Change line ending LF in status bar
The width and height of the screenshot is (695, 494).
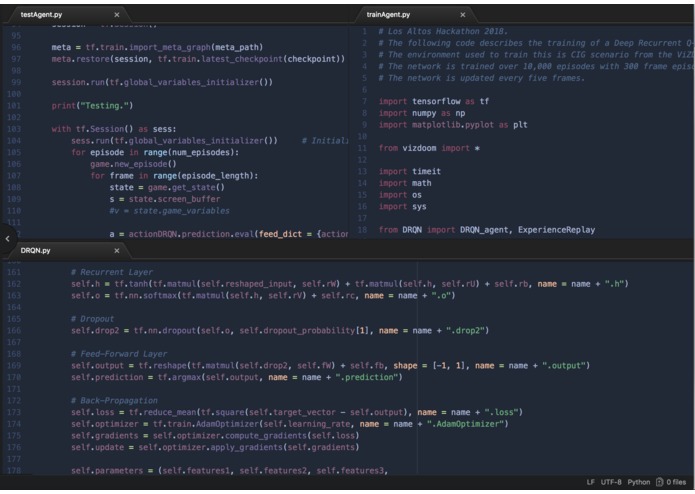[x=590, y=482]
